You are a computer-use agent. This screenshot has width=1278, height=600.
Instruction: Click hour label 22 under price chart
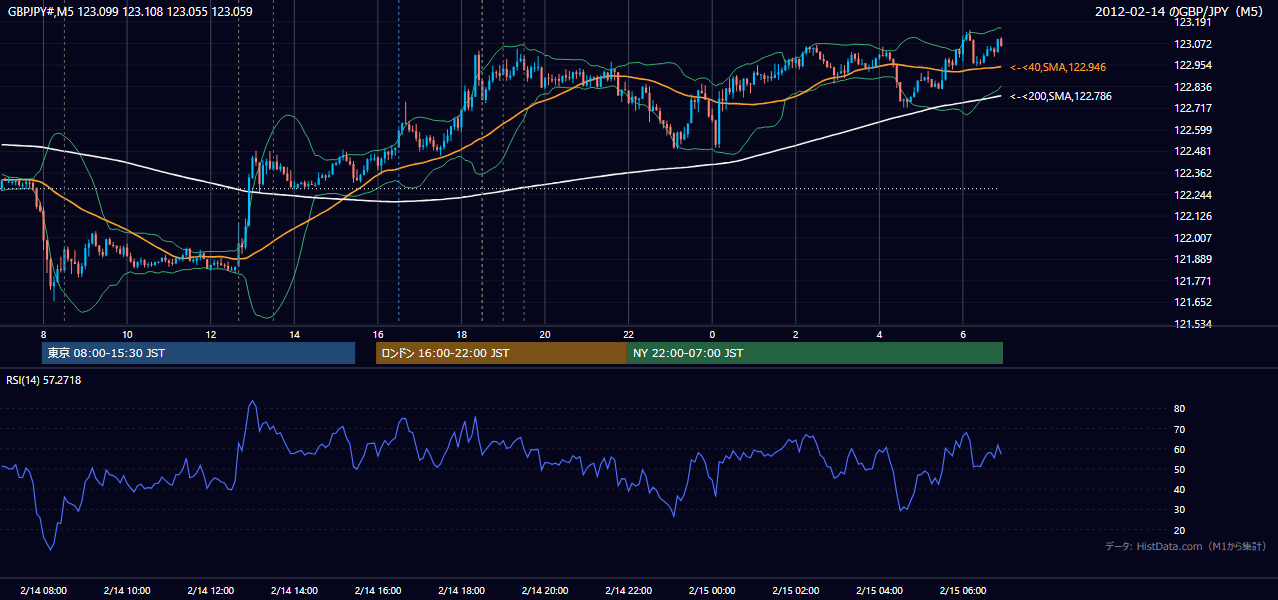click(x=628, y=334)
